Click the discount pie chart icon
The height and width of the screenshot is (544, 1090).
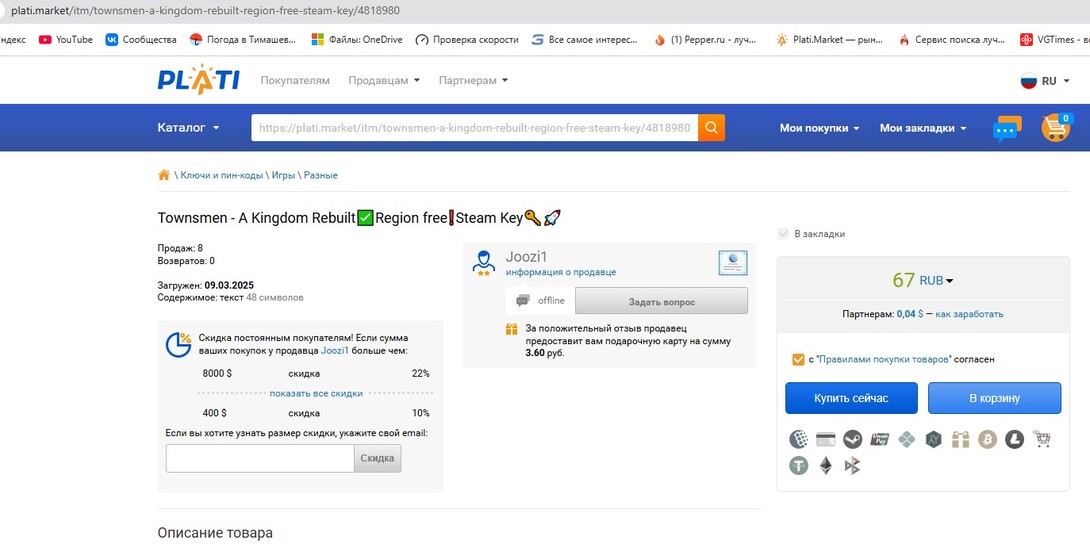(x=179, y=345)
